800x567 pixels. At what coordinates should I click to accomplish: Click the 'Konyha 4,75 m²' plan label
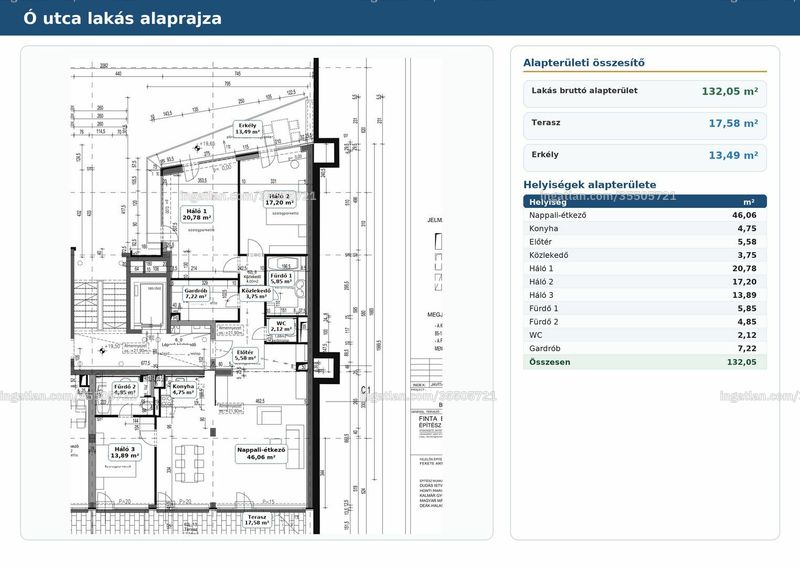pyautogui.click(x=183, y=389)
